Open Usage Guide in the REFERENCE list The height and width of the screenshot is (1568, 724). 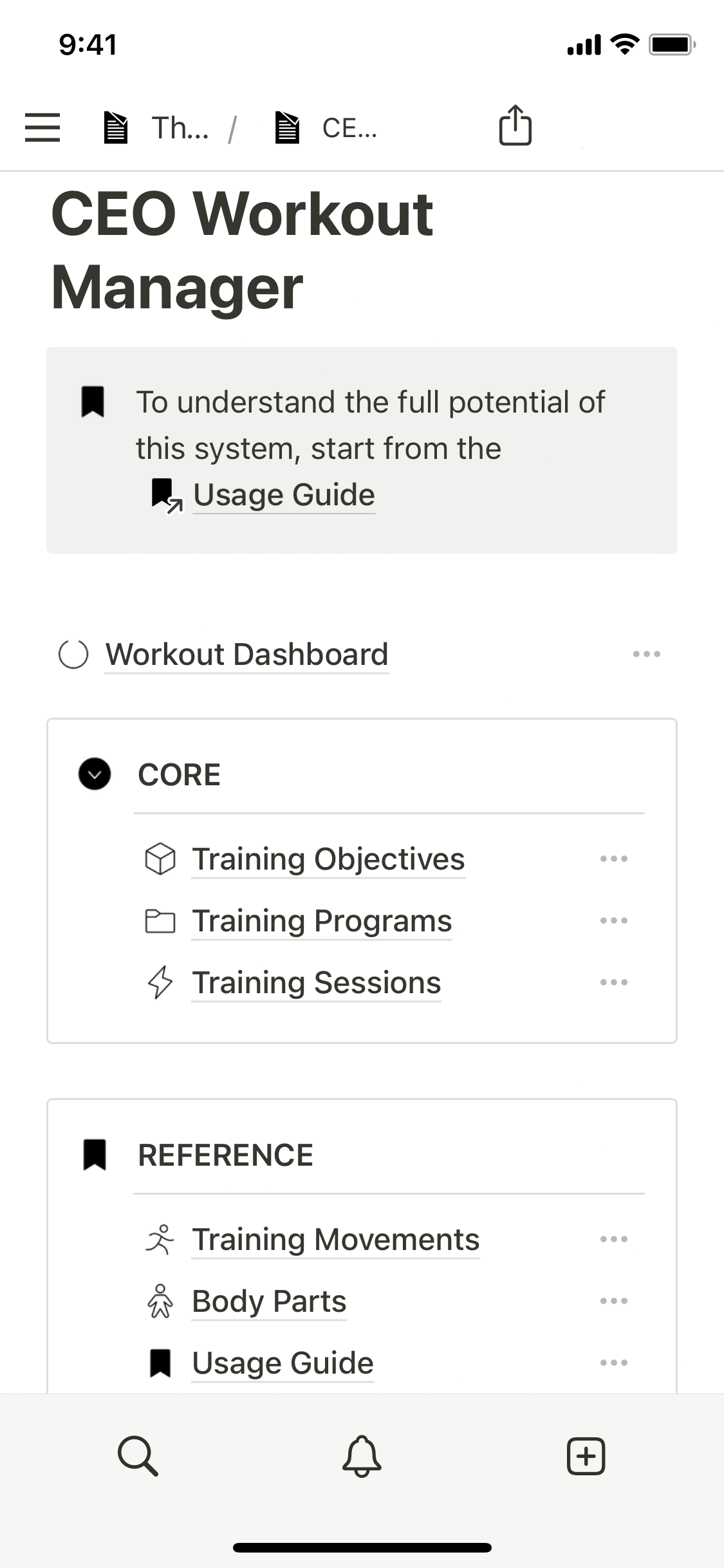click(x=283, y=1363)
